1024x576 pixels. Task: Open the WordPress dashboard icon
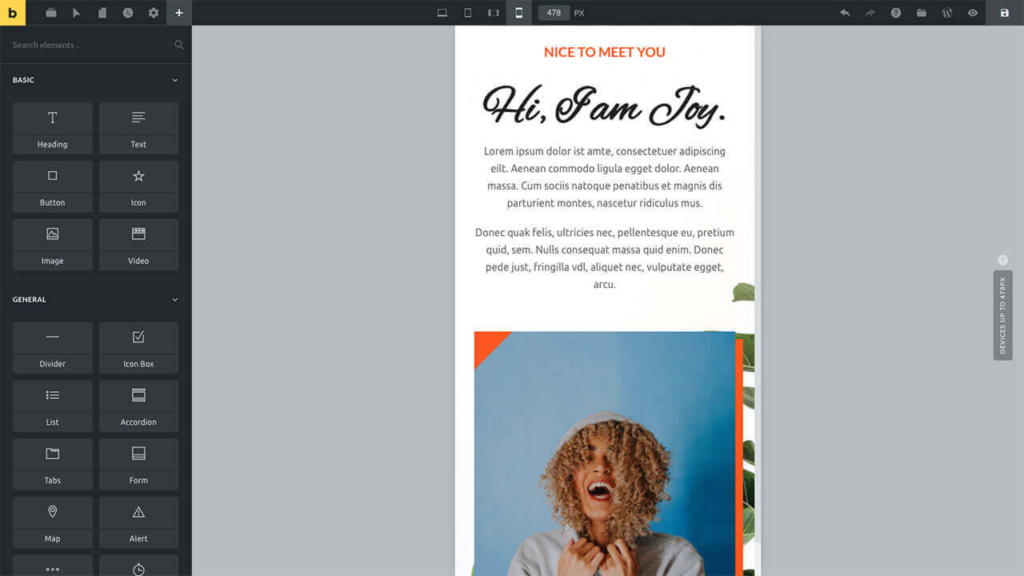click(x=947, y=13)
